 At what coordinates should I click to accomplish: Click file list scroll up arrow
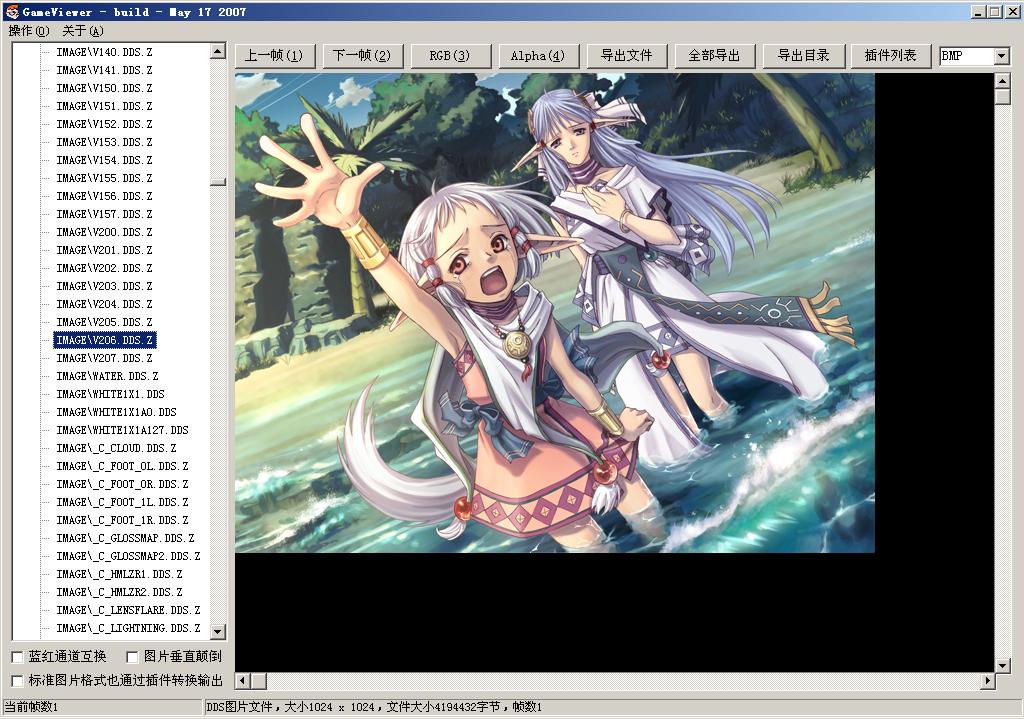tap(218, 51)
